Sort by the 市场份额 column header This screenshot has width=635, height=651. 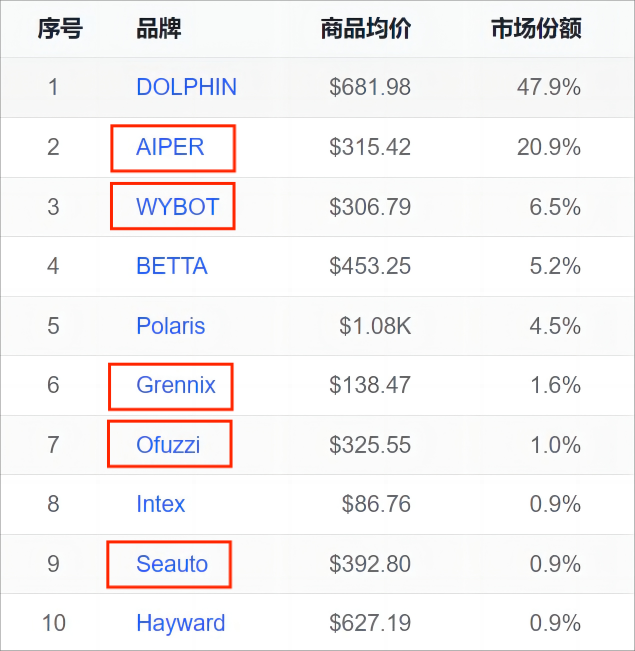click(536, 29)
